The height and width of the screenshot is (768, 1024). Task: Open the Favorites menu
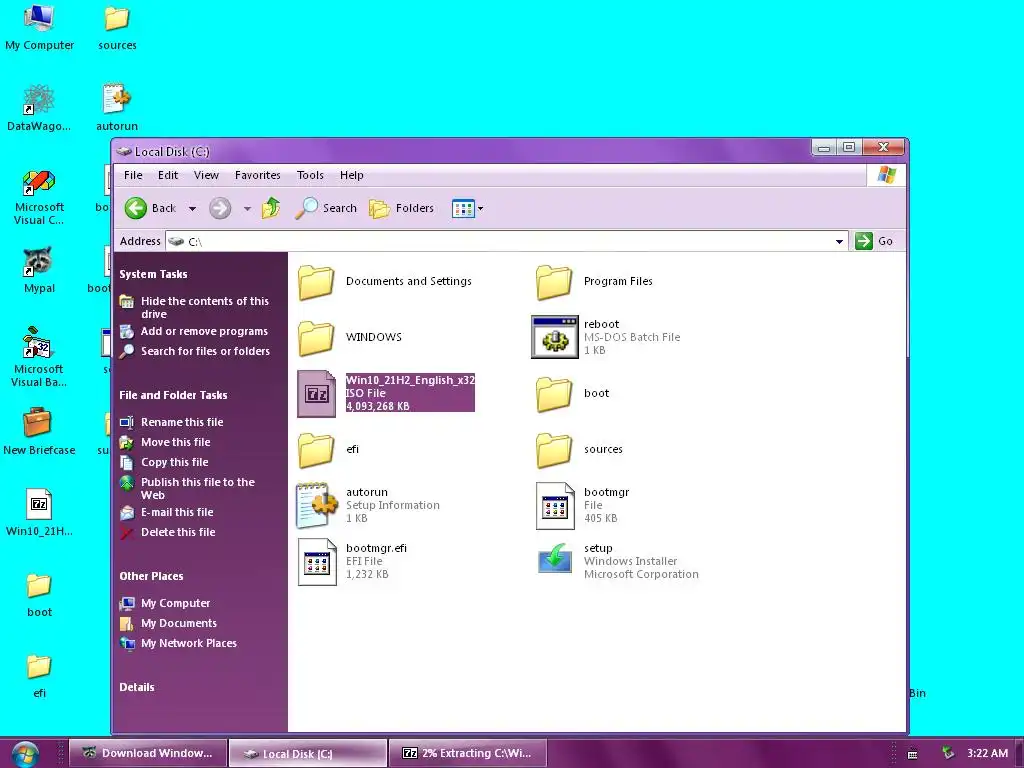(x=257, y=175)
